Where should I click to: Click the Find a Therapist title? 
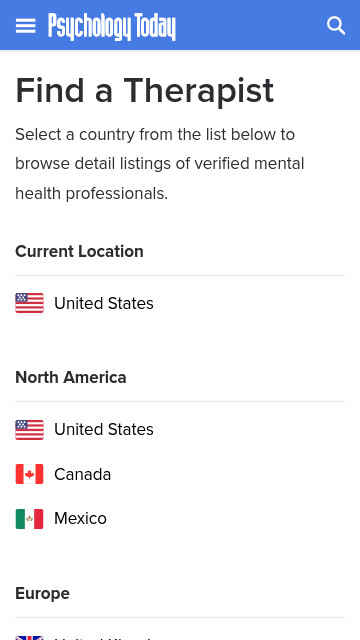[x=144, y=90]
